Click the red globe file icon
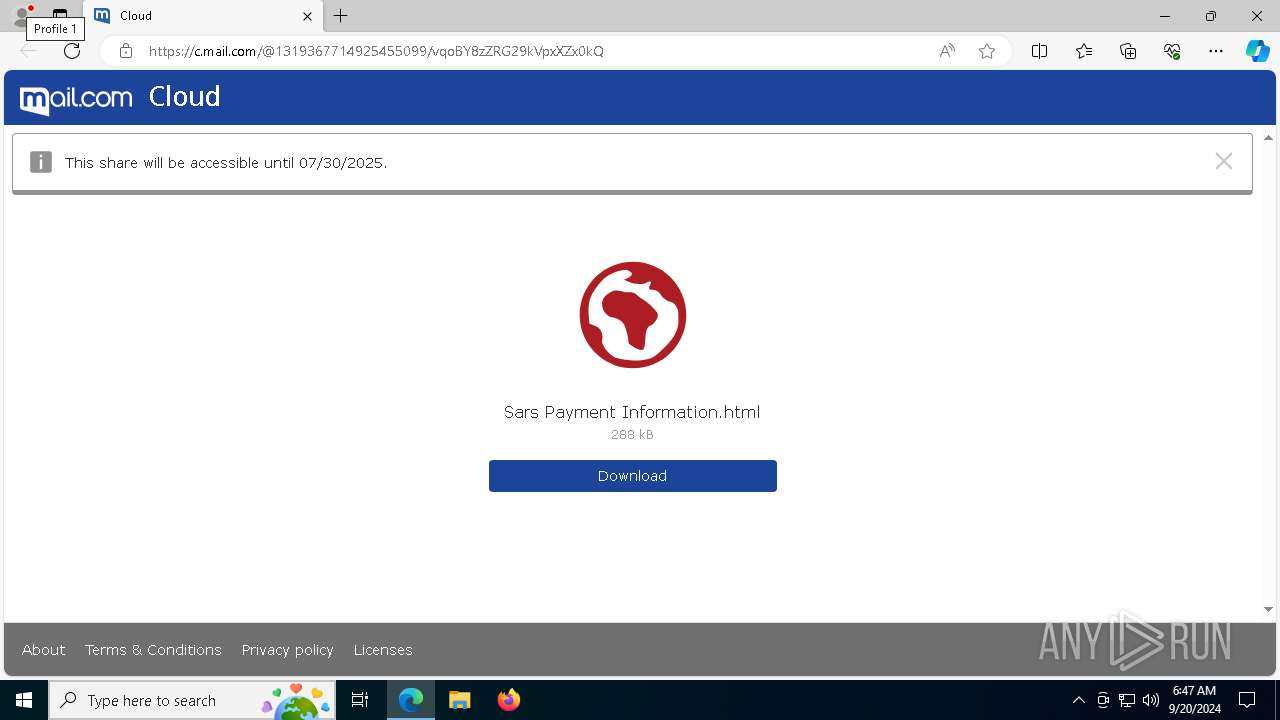This screenshot has width=1280, height=720. [633, 315]
